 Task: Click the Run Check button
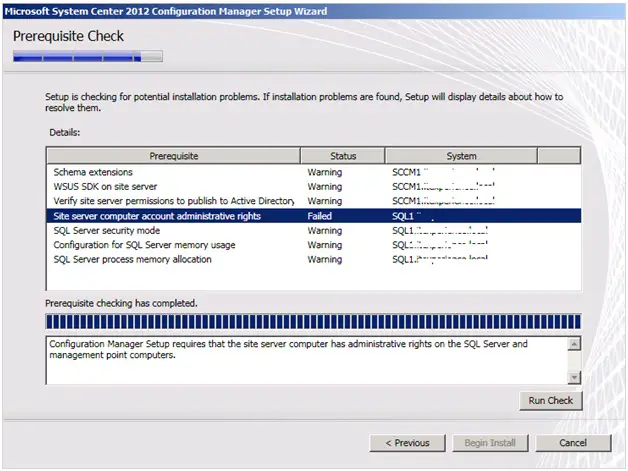pyautogui.click(x=549, y=400)
